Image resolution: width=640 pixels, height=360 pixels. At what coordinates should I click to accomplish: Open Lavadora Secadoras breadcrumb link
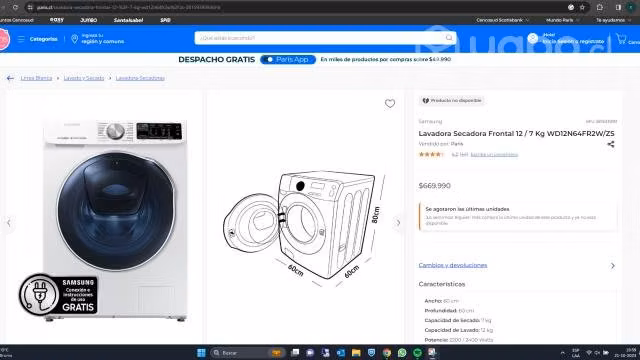pyautogui.click(x=140, y=78)
